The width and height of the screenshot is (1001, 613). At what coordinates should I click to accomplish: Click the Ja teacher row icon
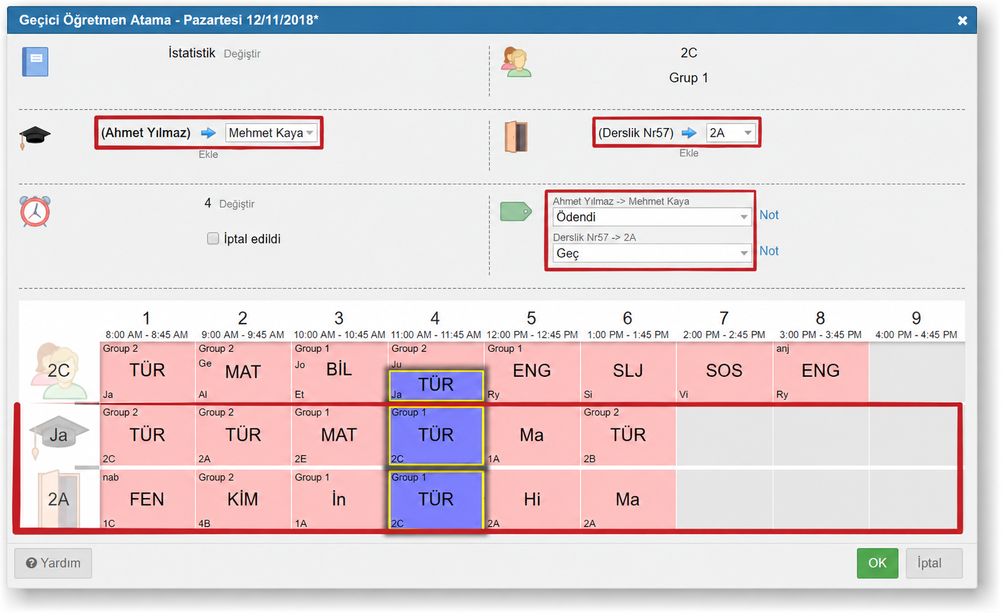click(58, 435)
